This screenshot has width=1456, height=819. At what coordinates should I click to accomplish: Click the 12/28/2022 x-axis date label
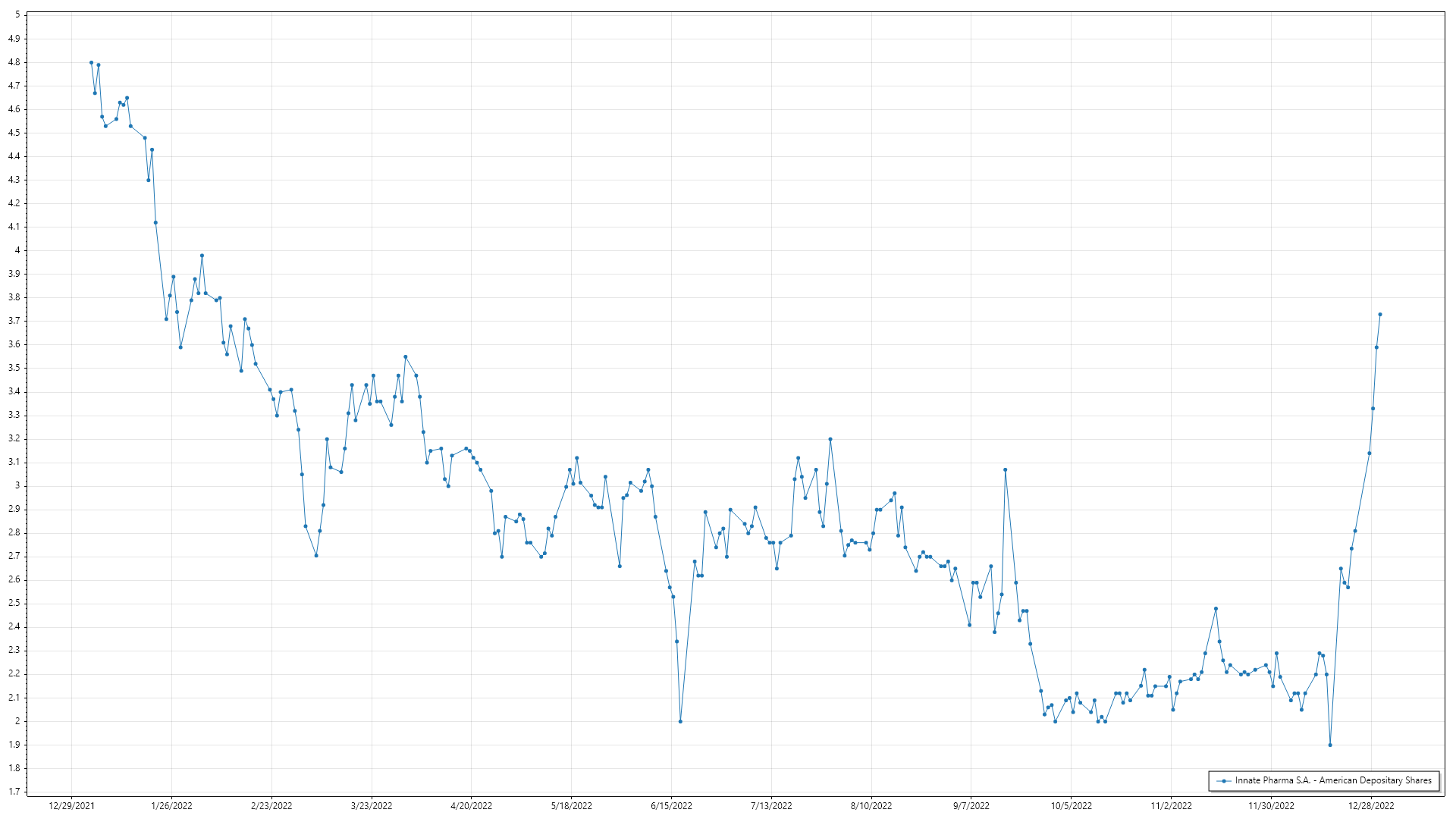(x=1370, y=805)
